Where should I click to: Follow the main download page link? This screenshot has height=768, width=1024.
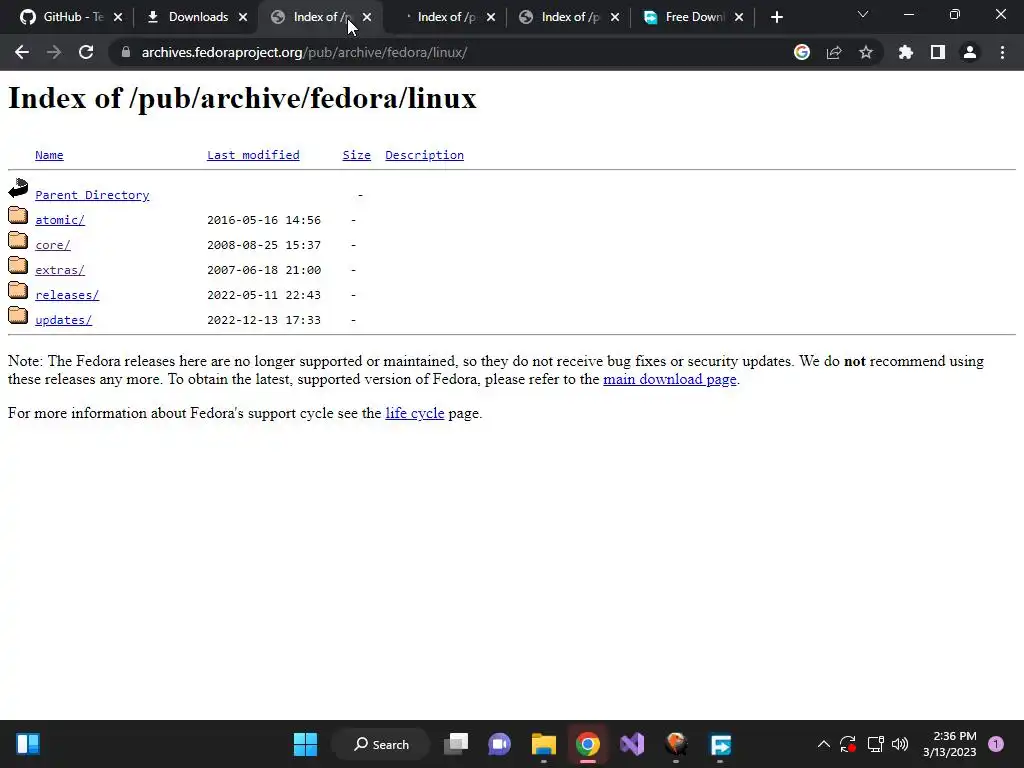pos(669,379)
